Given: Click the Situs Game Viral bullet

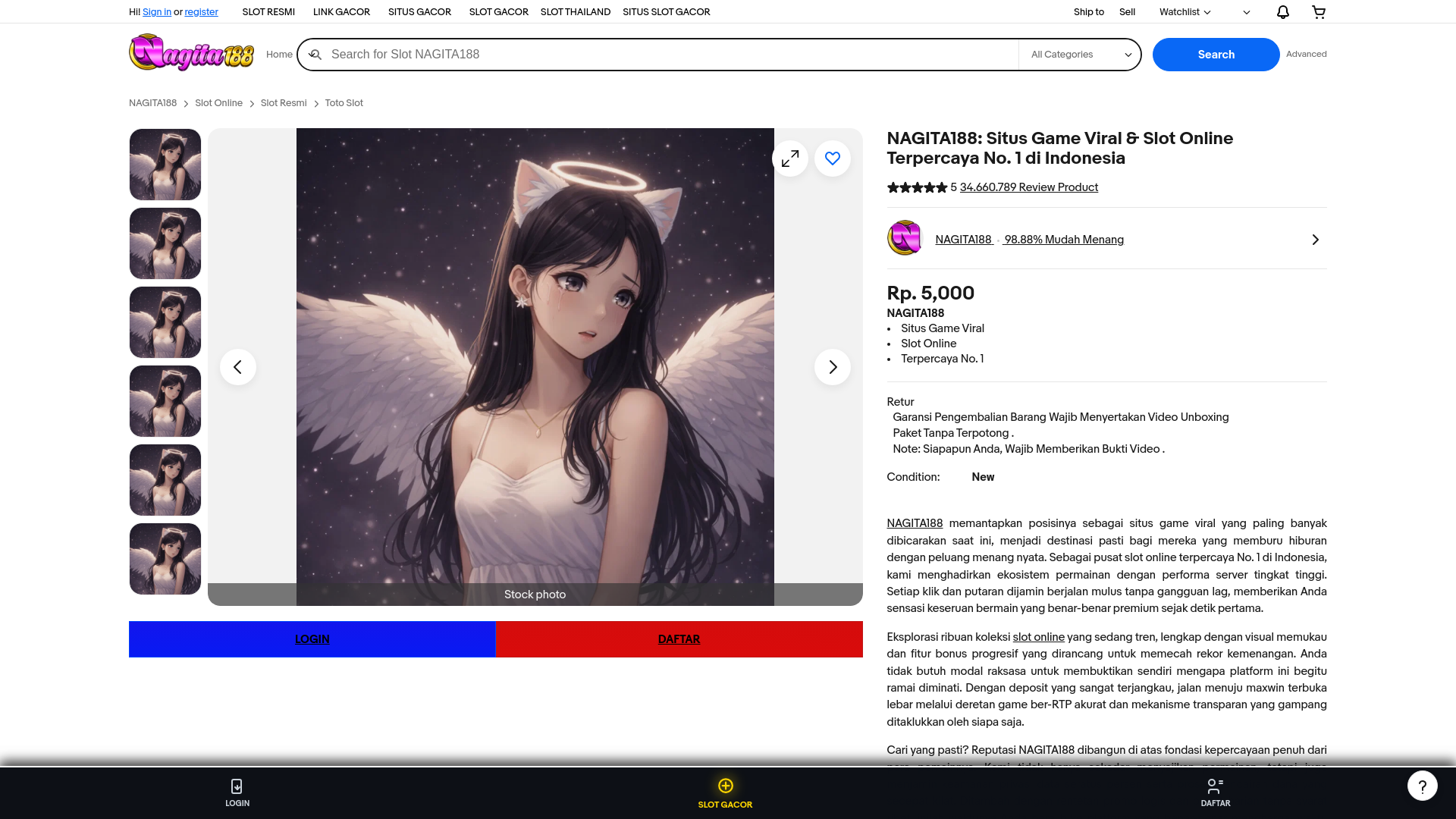Looking at the screenshot, I should pos(943,328).
